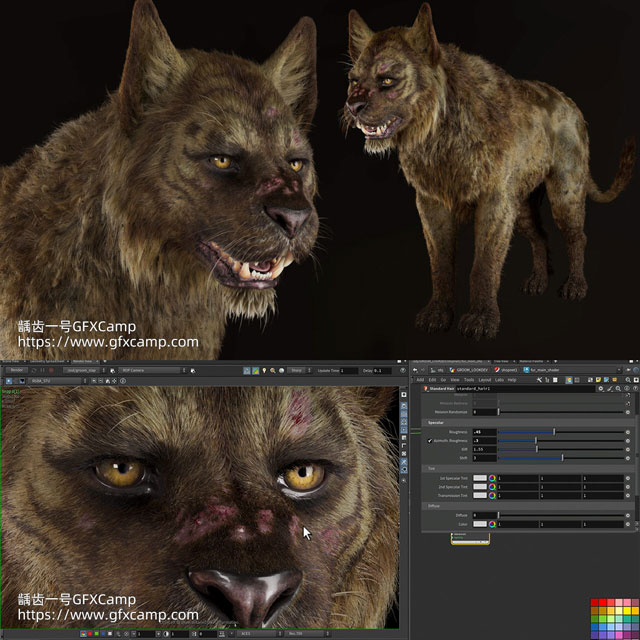This screenshot has height=640, width=640.
Task: Click the grid list icon in network toolbar
Action: (555, 380)
